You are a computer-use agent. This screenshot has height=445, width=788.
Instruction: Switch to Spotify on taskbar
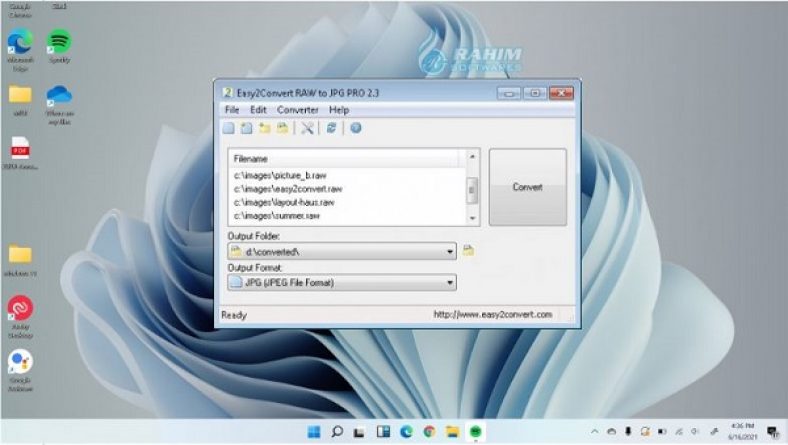click(475, 431)
